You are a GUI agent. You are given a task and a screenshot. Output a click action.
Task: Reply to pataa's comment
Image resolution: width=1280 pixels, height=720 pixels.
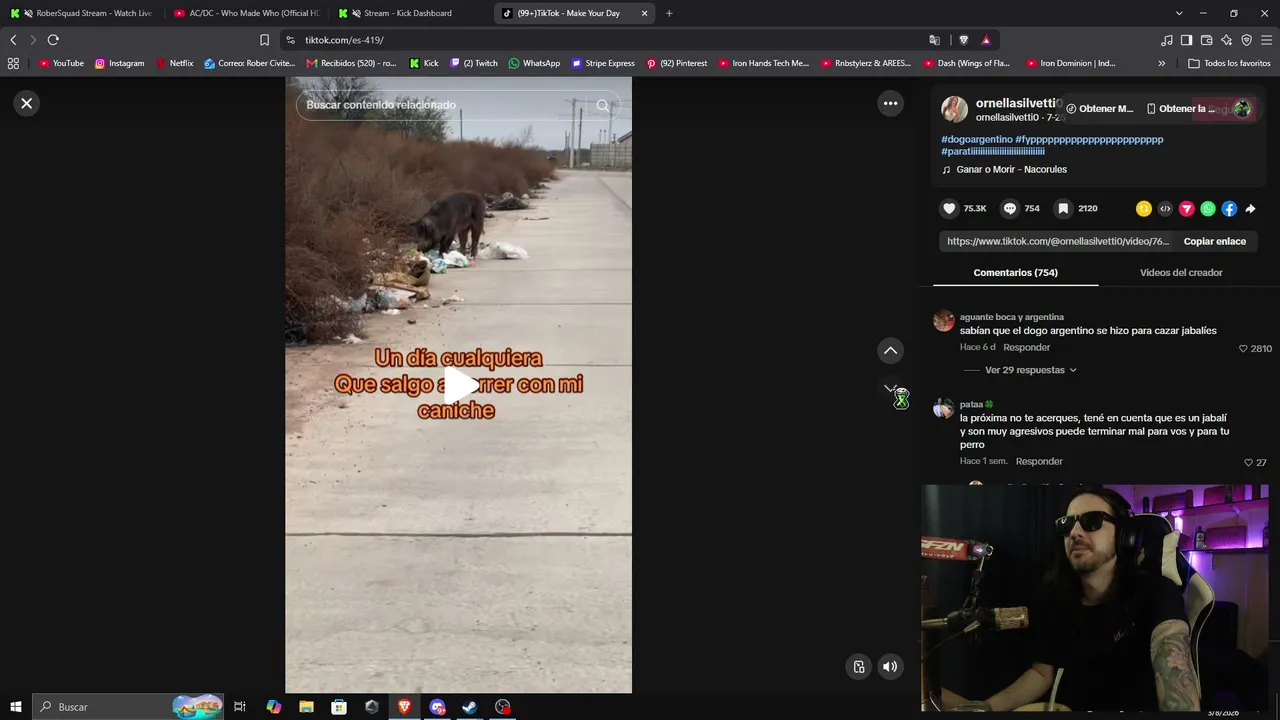click(x=1039, y=462)
